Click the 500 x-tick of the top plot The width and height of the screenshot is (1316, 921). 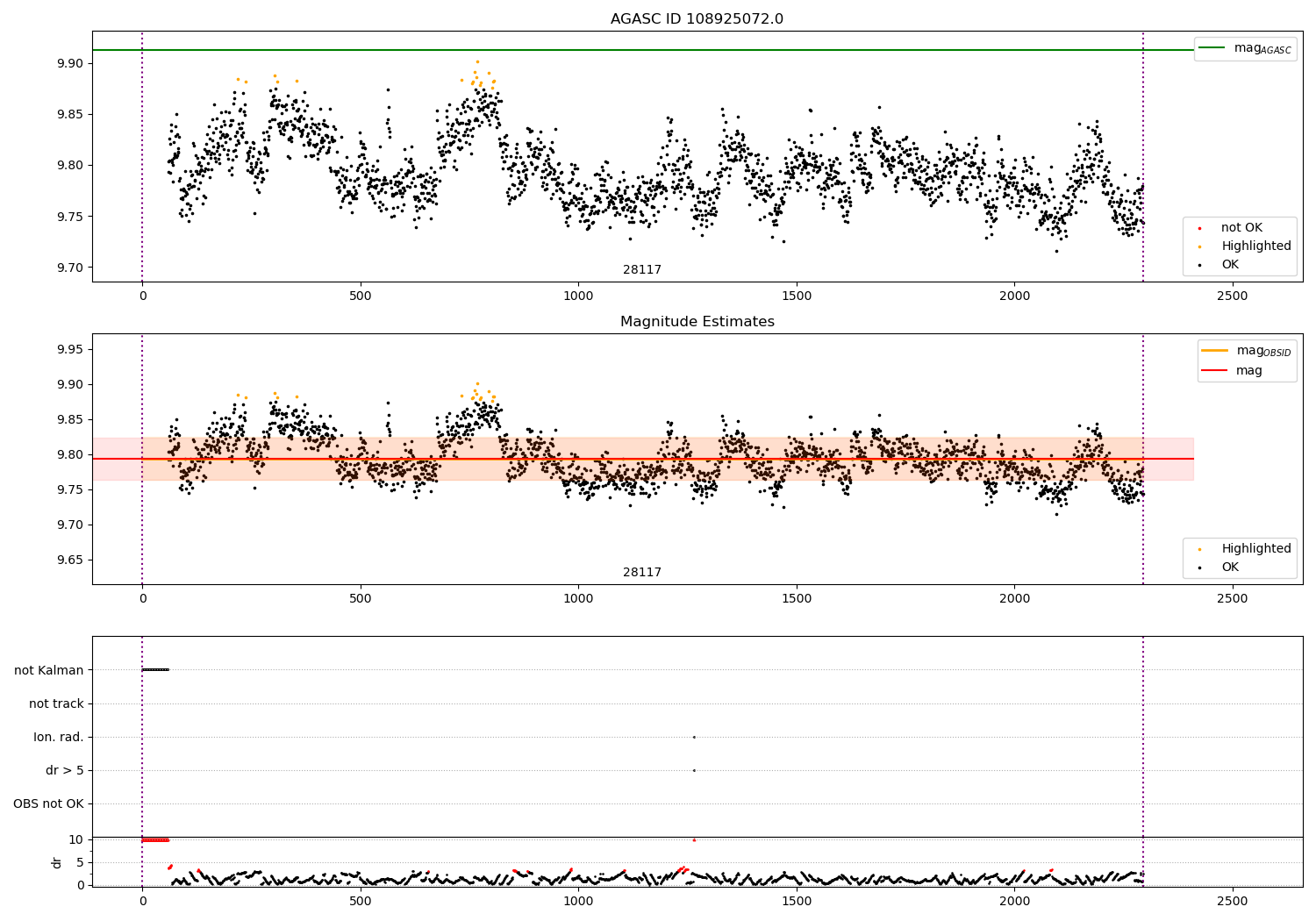click(361, 296)
